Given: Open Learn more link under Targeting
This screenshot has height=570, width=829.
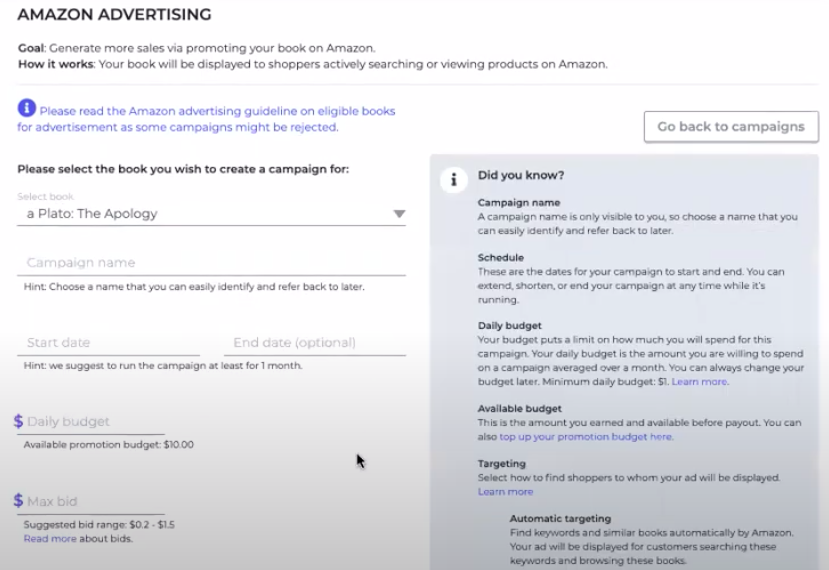Looking at the screenshot, I should [x=505, y=491].
